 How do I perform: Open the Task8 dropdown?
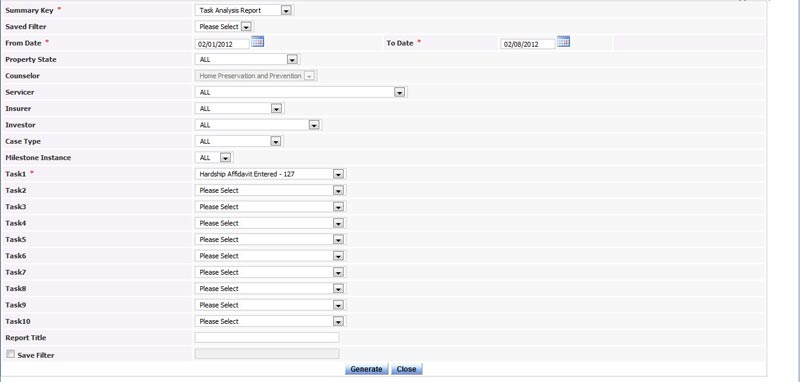270,289
